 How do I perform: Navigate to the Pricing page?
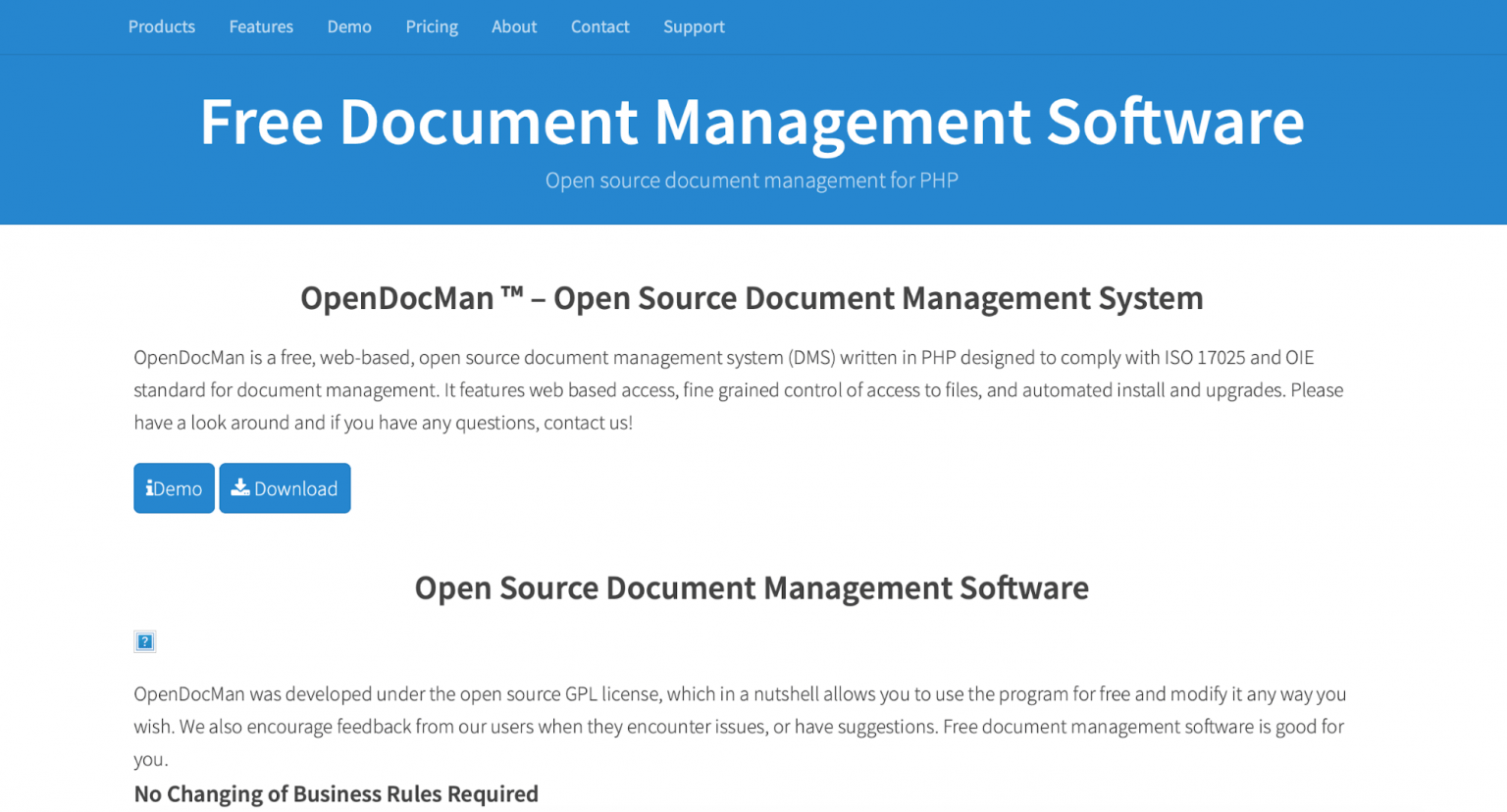pos(432,26)
